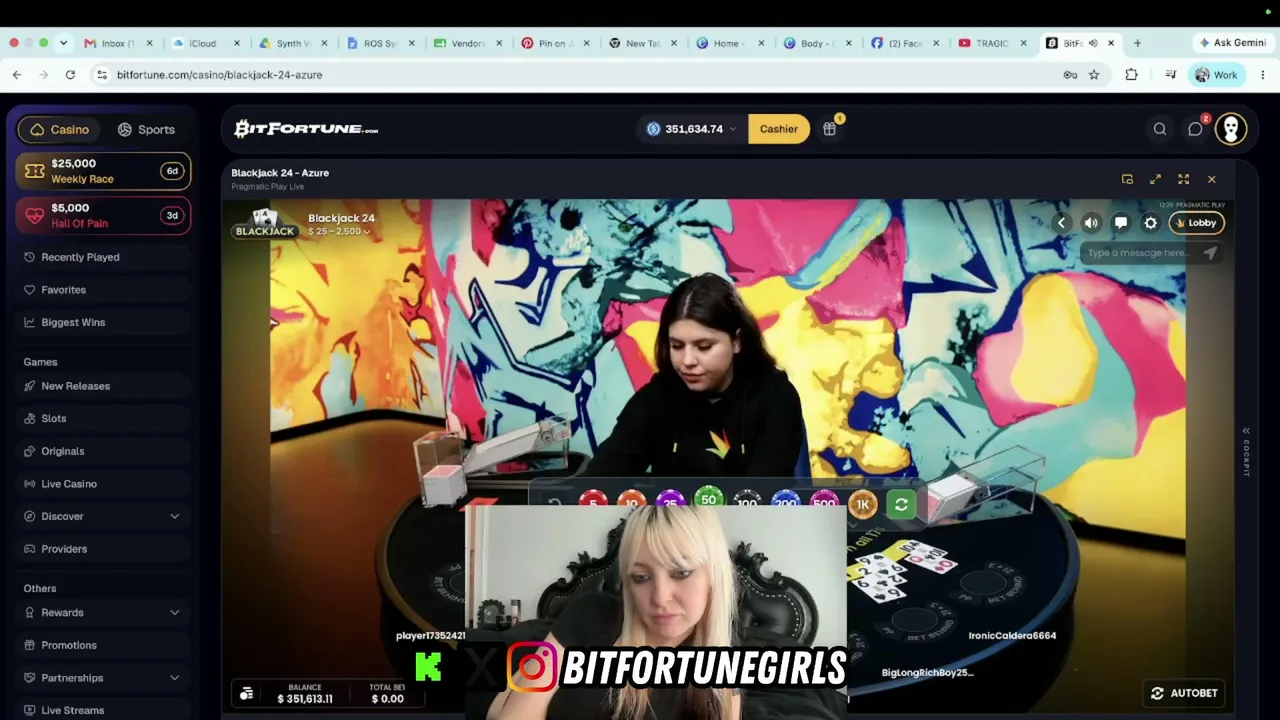1280x720 pixels.
Task: Open Biggest Wins
Action: [103, 322]
